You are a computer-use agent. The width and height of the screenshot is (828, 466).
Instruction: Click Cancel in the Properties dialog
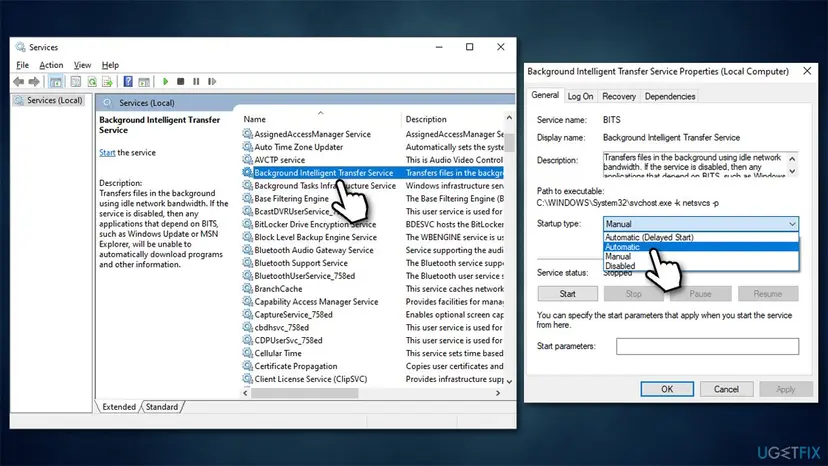[x=726, y=389]
